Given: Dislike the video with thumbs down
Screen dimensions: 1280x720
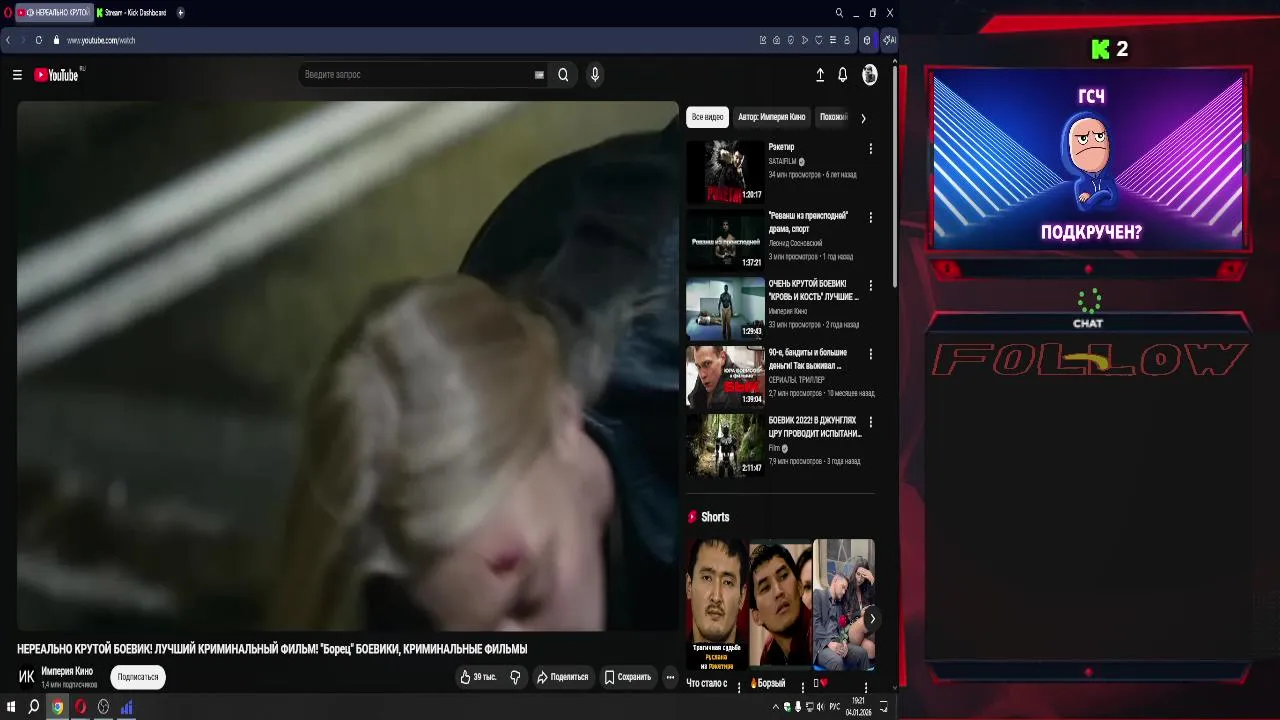Looking at the screenshot, I should pyautogui.click(x=515, y=677).
